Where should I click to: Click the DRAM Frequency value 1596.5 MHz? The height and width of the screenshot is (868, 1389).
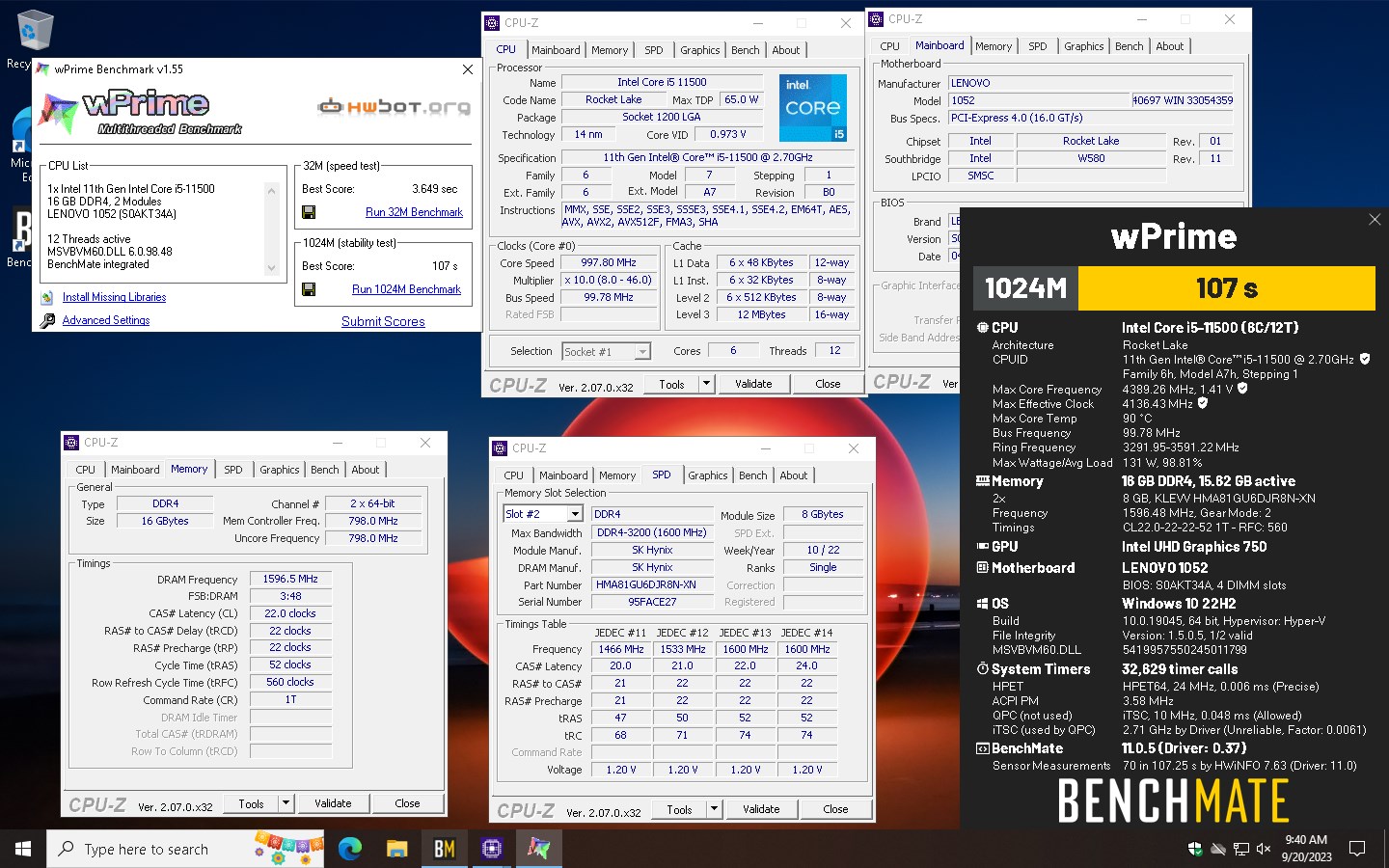[x=290, y=579]
